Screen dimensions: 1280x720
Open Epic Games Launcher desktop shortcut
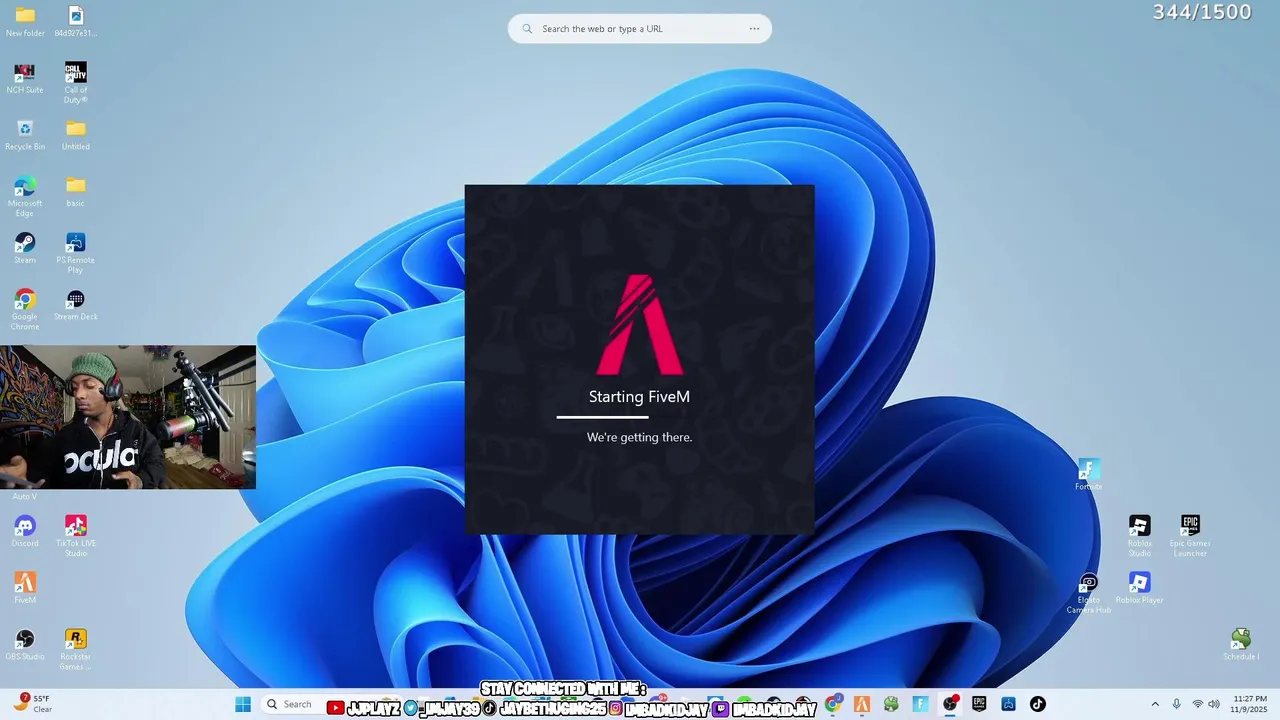(x=1189, y=536)
